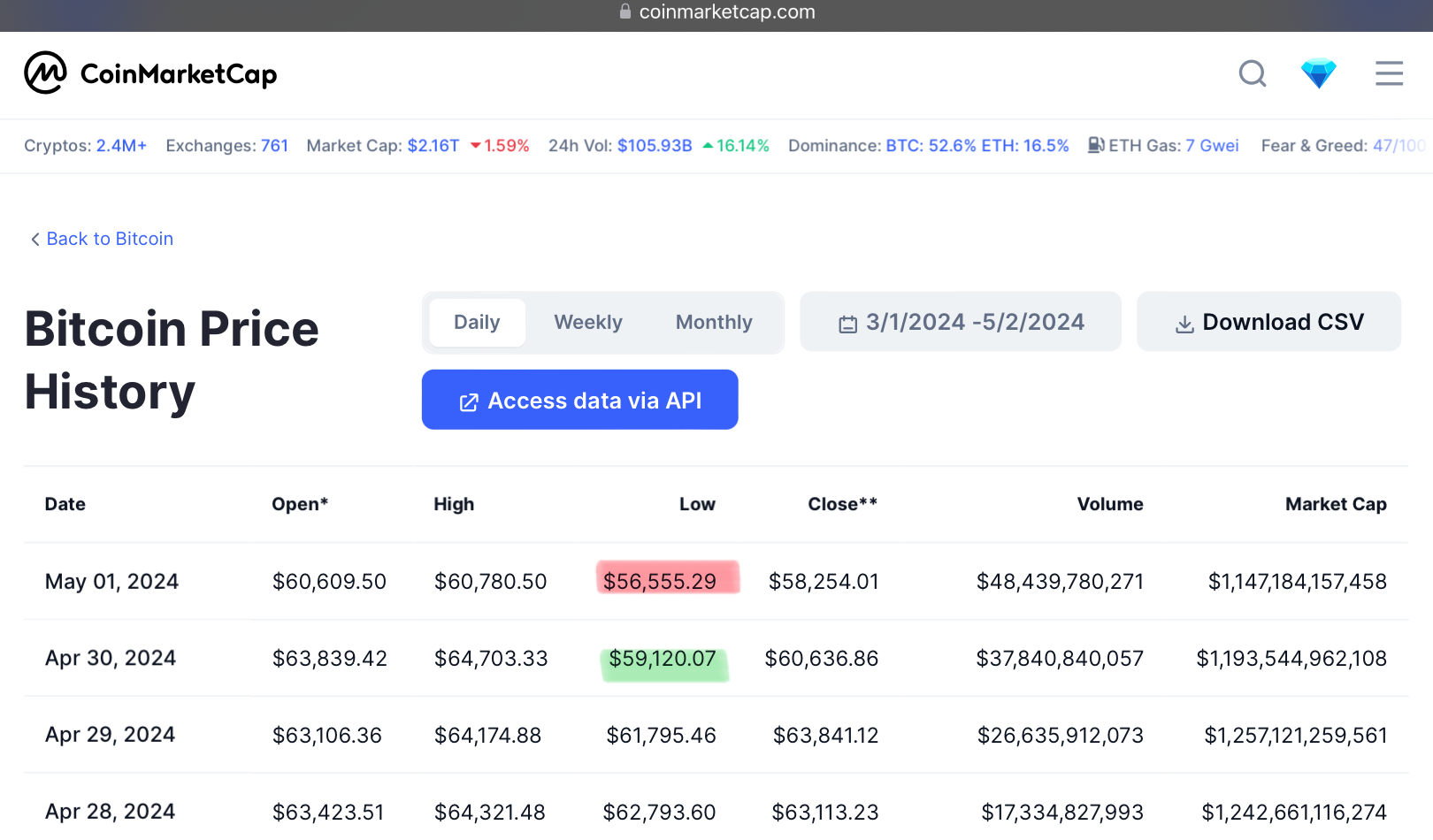Click Apr 29 volume $26,635,912,073

[1061, 735]
